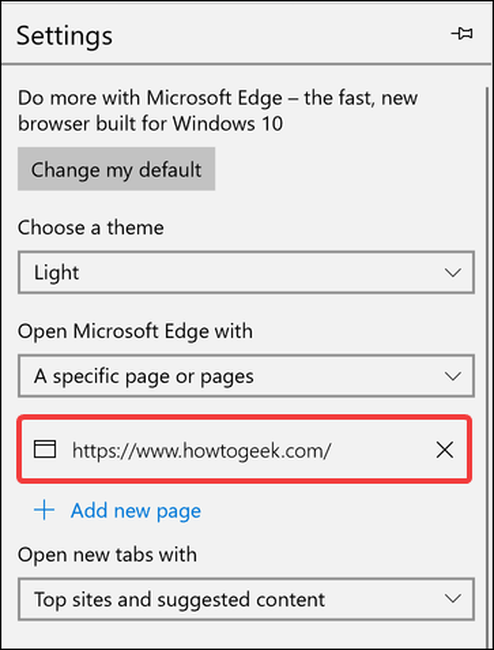Select the 'Choose a theme' label

tap(91, 228)
